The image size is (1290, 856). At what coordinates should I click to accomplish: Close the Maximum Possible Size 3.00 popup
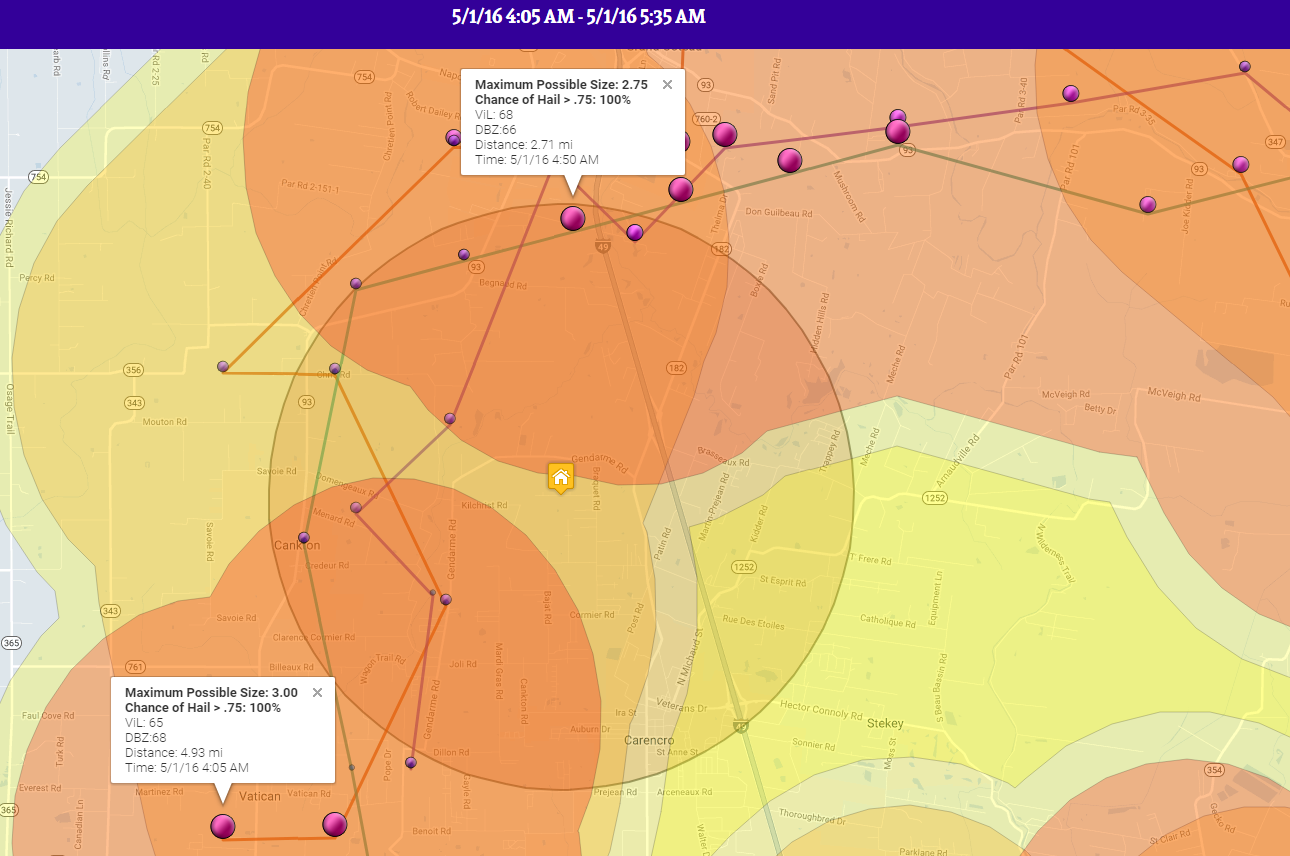[317, 692]
